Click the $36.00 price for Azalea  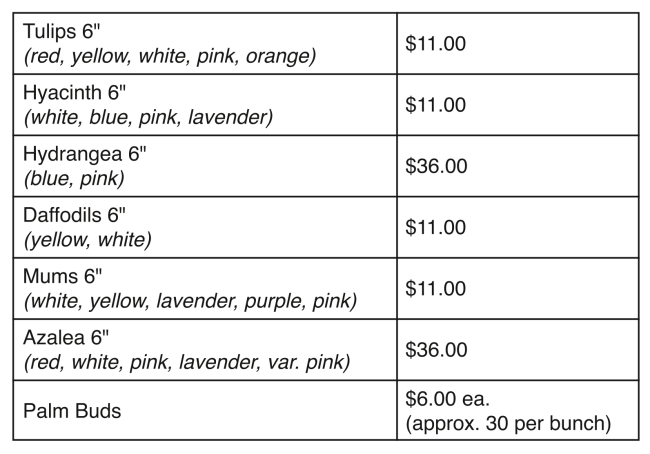436,350
